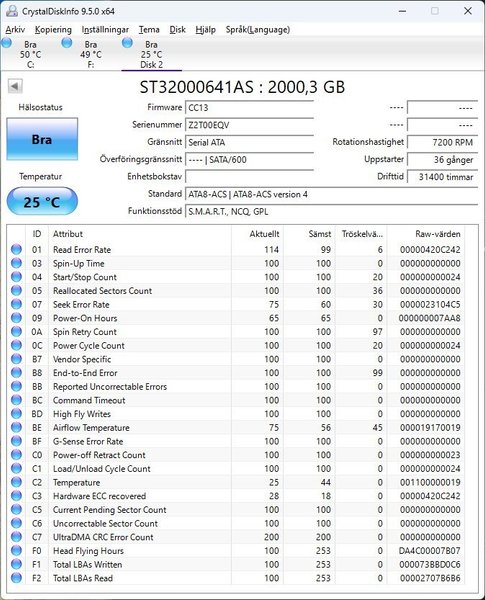Click the disk title ST32000641AS : 2000,3 GB

[242, 87]
